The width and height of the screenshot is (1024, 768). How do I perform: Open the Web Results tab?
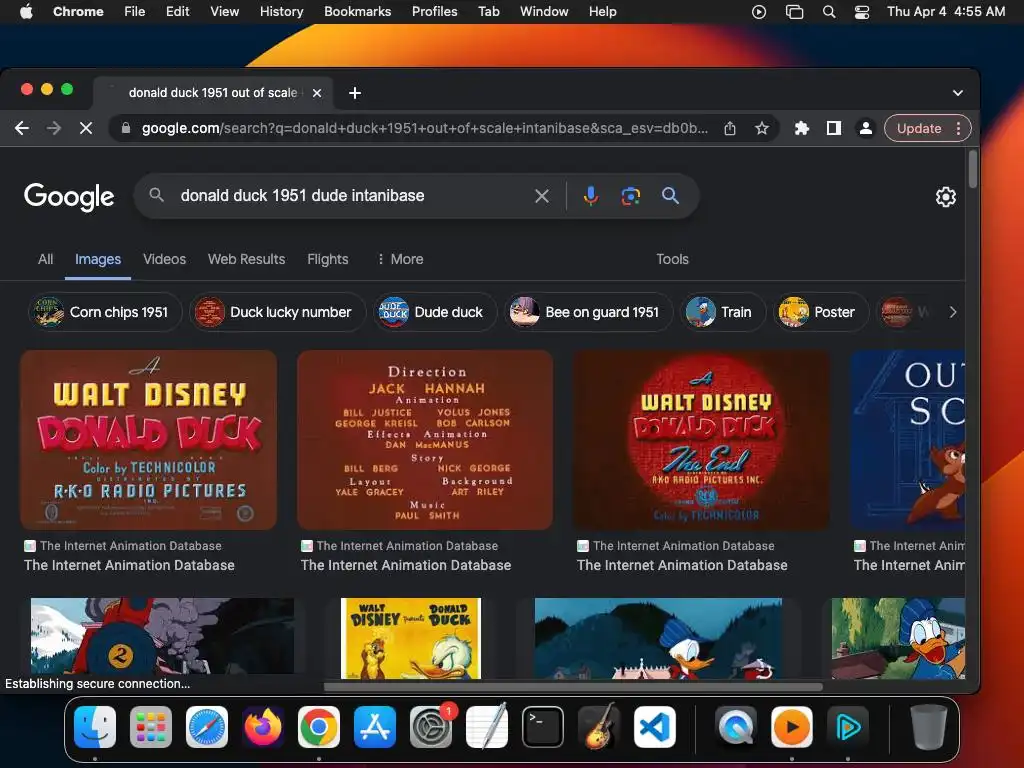click(246, 259)
